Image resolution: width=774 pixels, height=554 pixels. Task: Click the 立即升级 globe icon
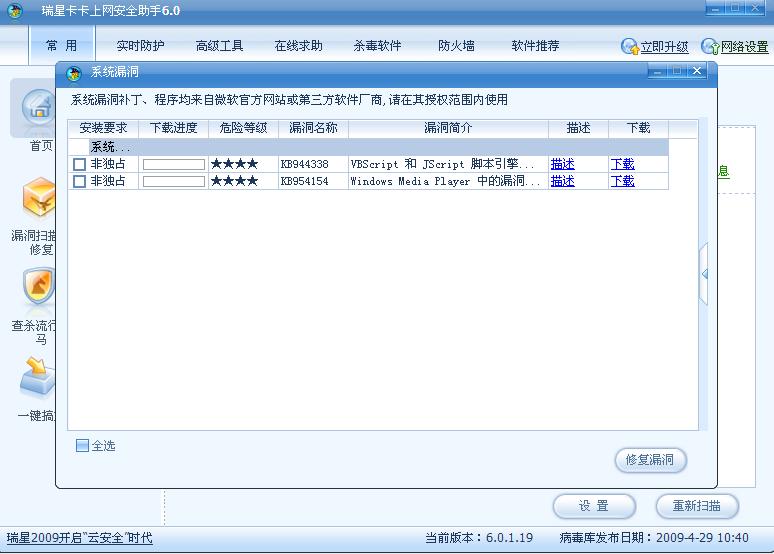click(x=630, y=46)
